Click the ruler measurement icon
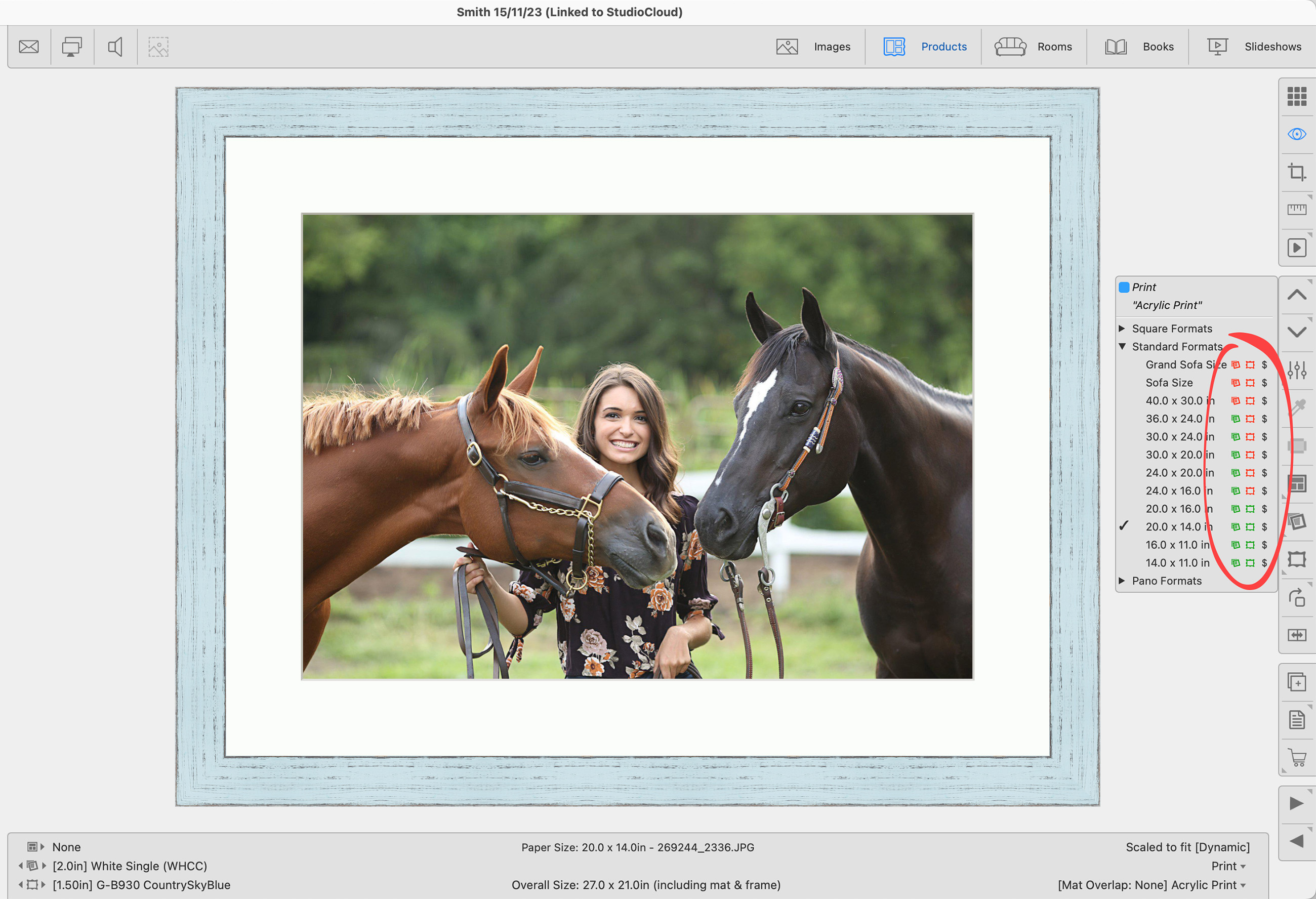The height and width of the screenshot is (899, 1316). (1296, 210)
